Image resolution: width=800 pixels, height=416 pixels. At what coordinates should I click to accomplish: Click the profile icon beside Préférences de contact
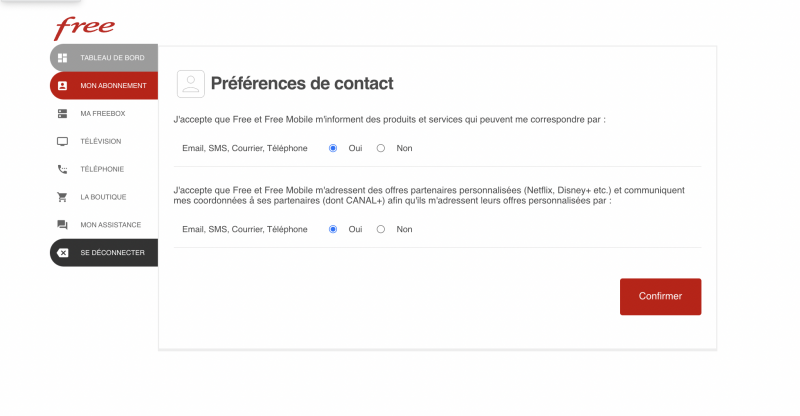click(190, 84)
